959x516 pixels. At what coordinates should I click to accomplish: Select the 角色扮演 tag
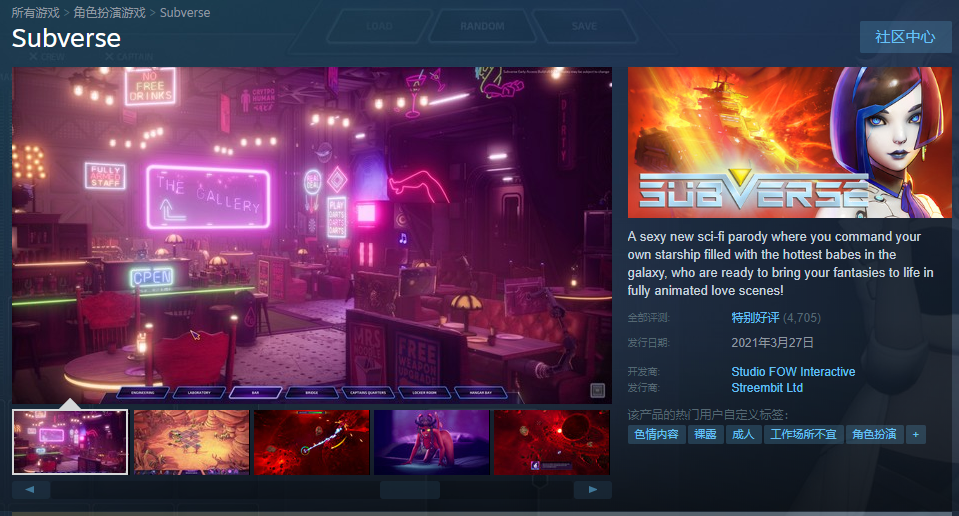874,434
